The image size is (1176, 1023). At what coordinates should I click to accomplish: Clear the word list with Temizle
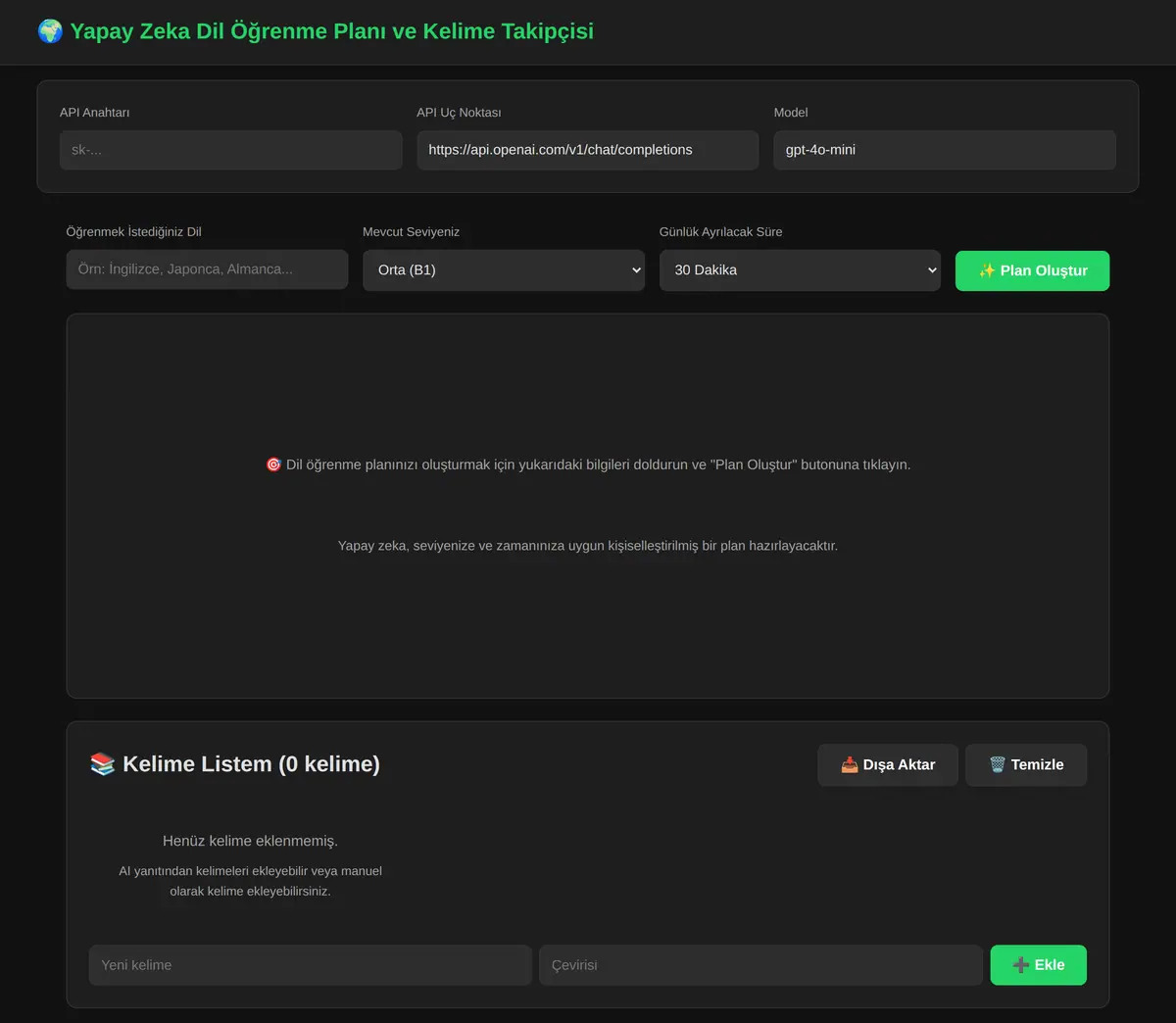point(1026,764)
